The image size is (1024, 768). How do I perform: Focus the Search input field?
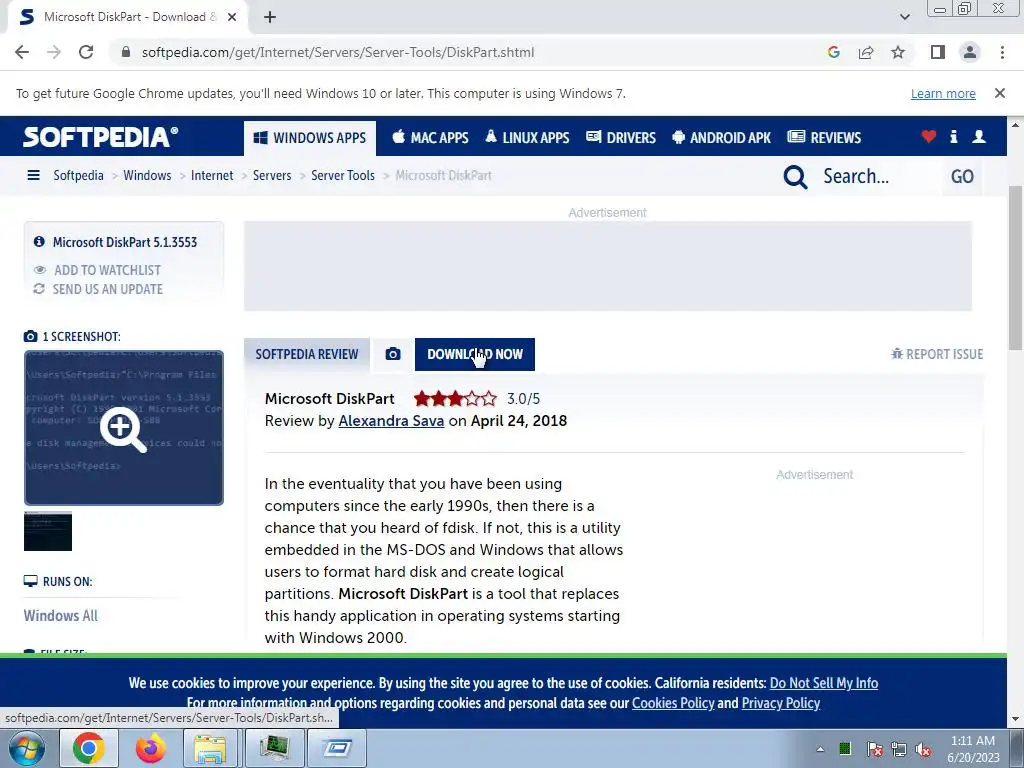[x=878, y=176]
